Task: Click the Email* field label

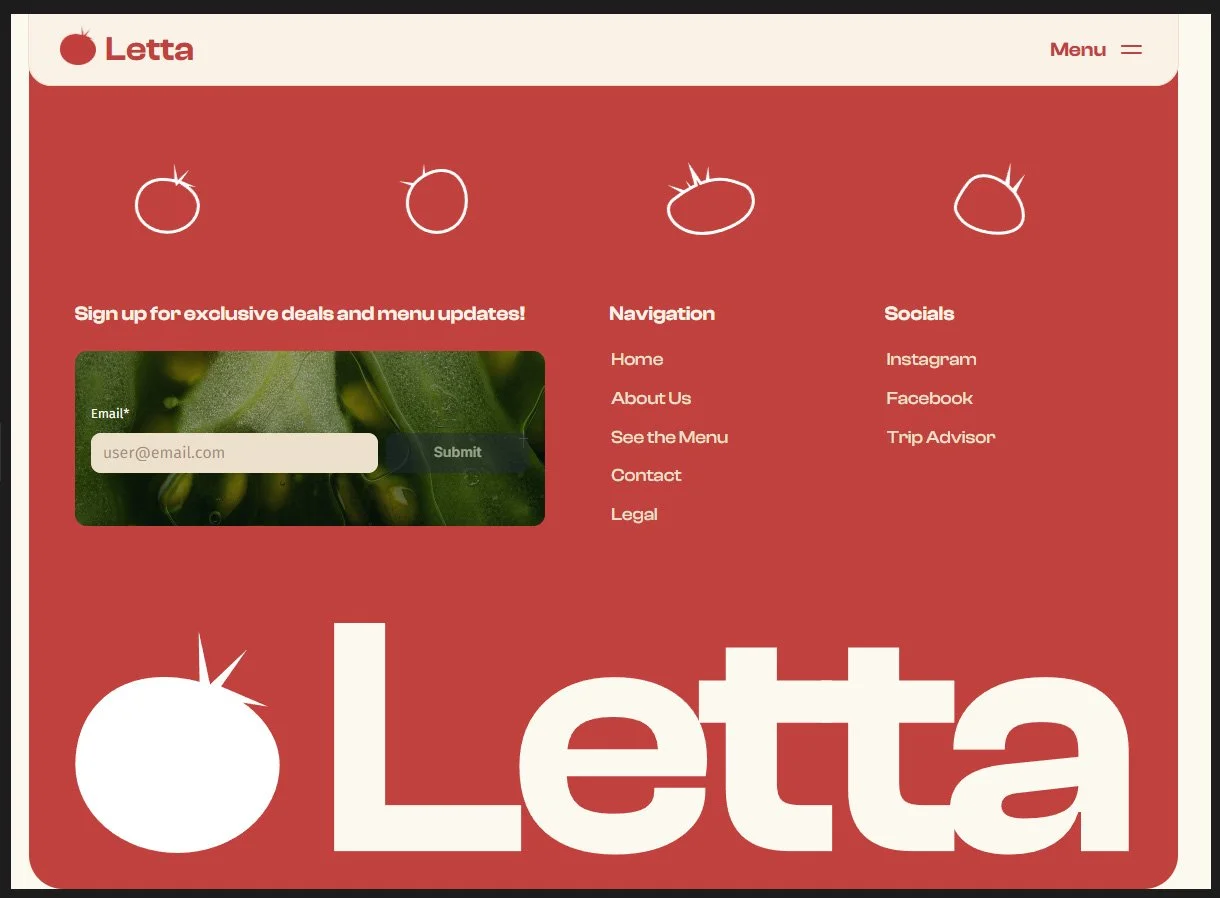Action: click(110, 414)
